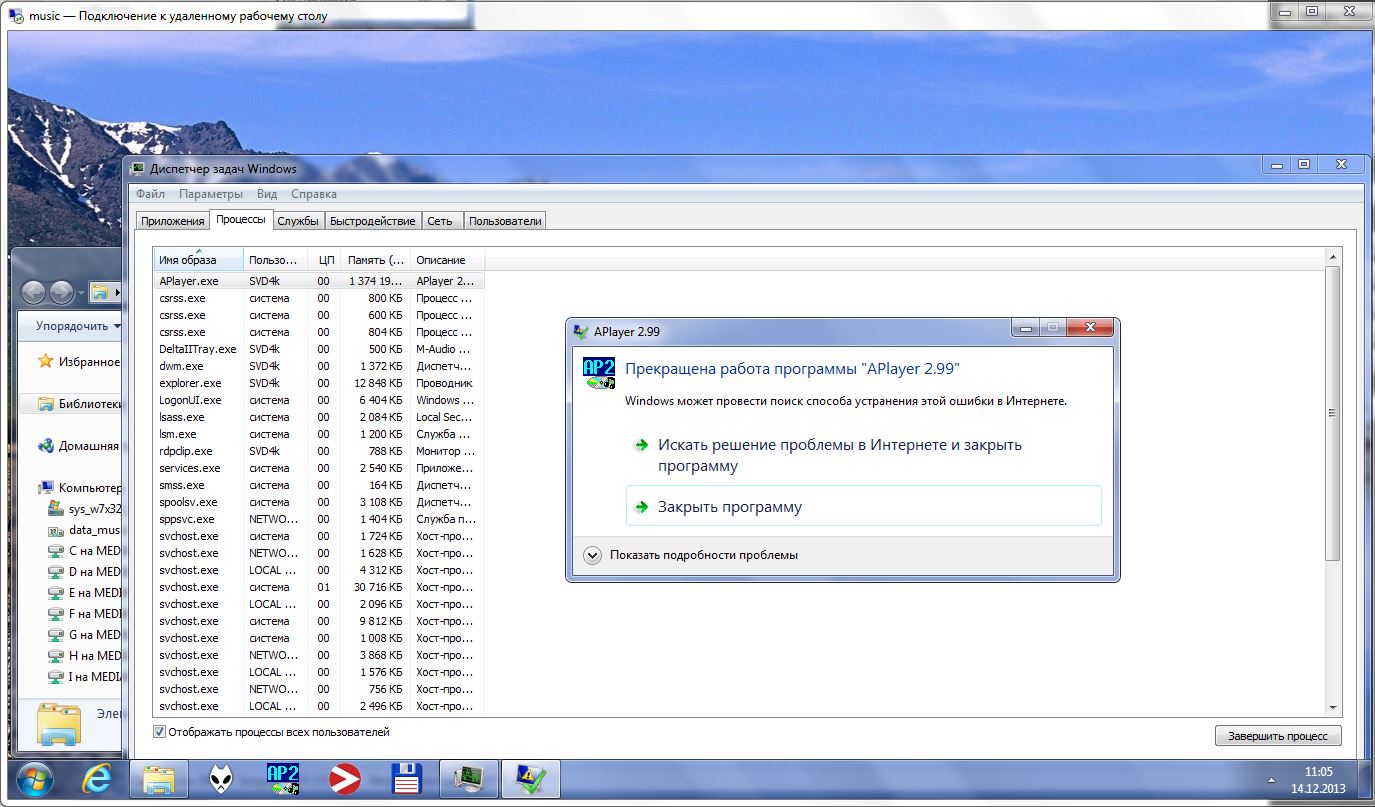1375x807 pixels.
Task: Select spoolsv.exe process row
Action: [x=319, y=502]
